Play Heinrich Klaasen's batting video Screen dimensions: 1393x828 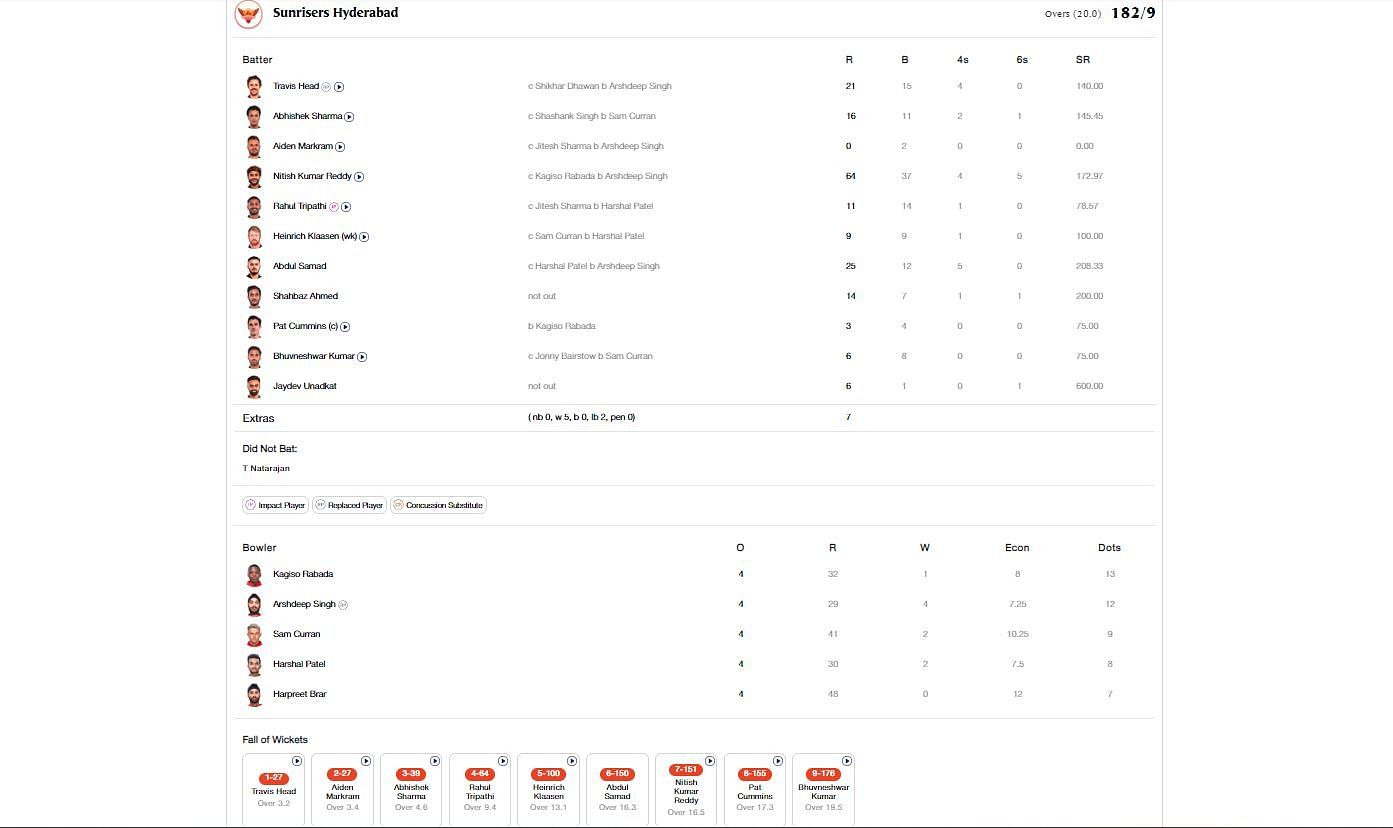(364, 237)
